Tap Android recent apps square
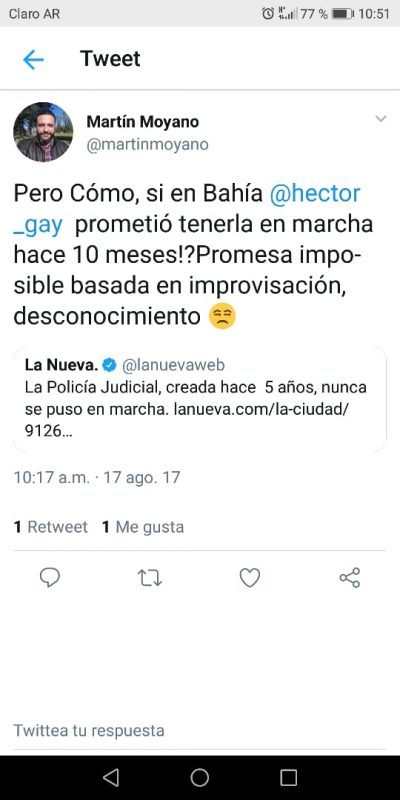 [x=288, y=778]
